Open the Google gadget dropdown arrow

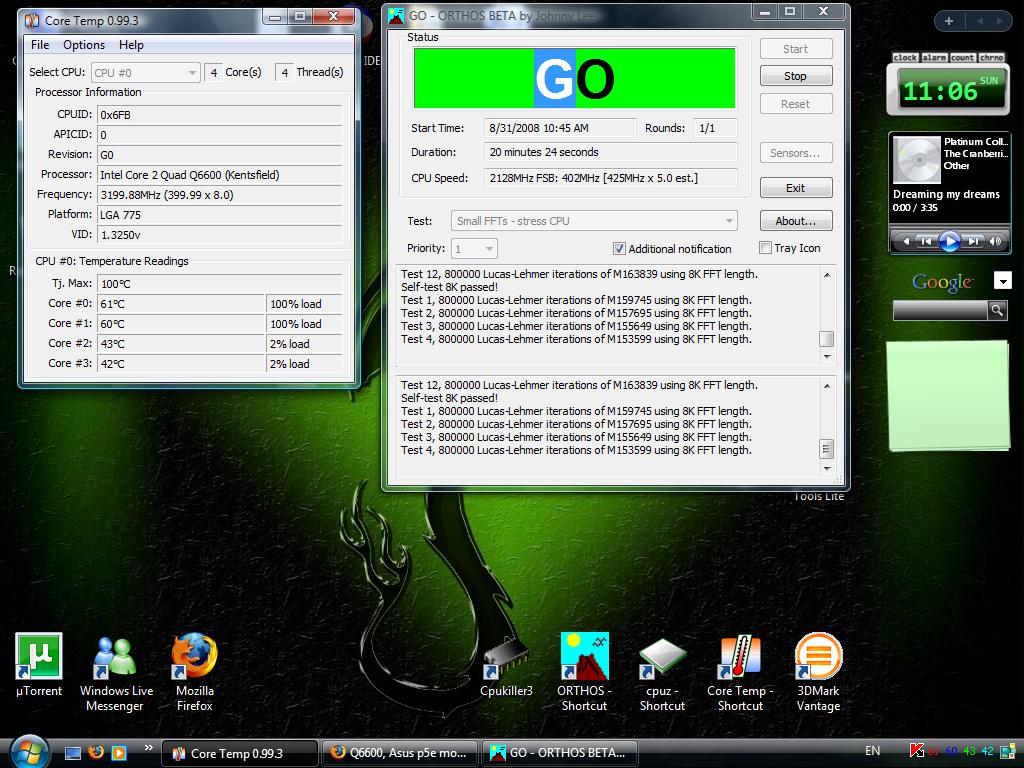coord(1002,281)
